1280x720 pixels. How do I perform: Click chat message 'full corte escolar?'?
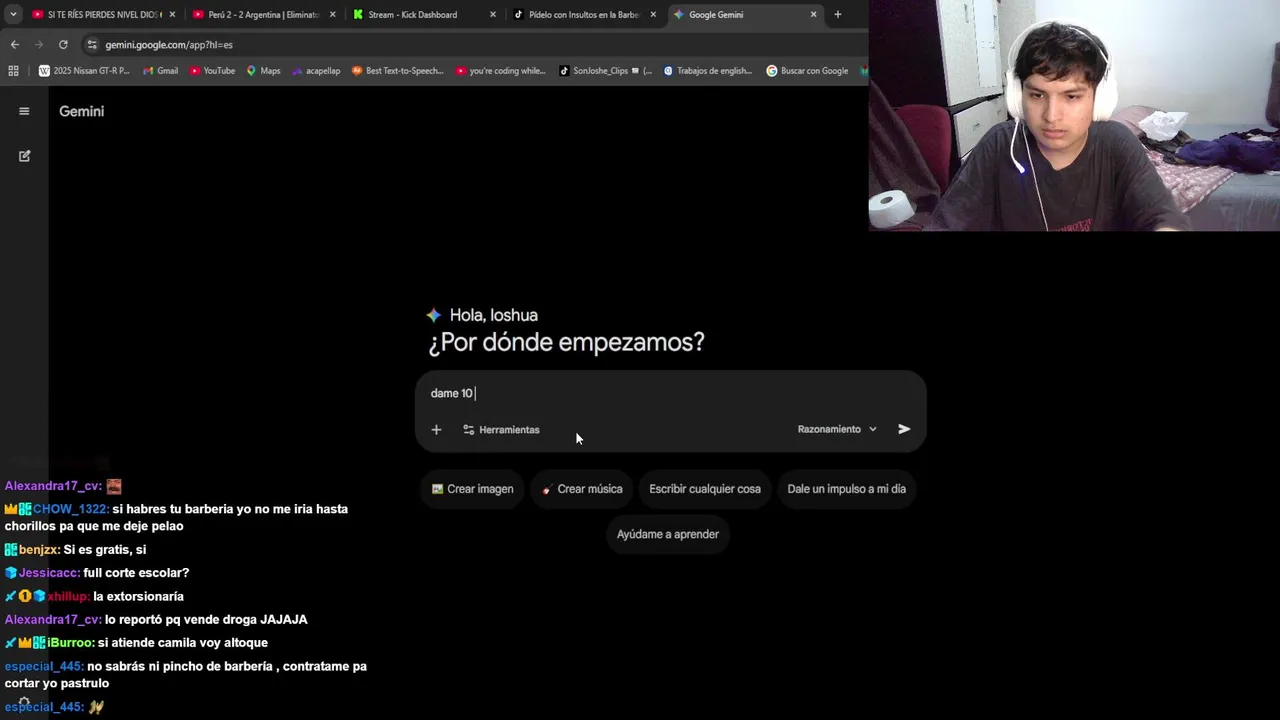136,573
